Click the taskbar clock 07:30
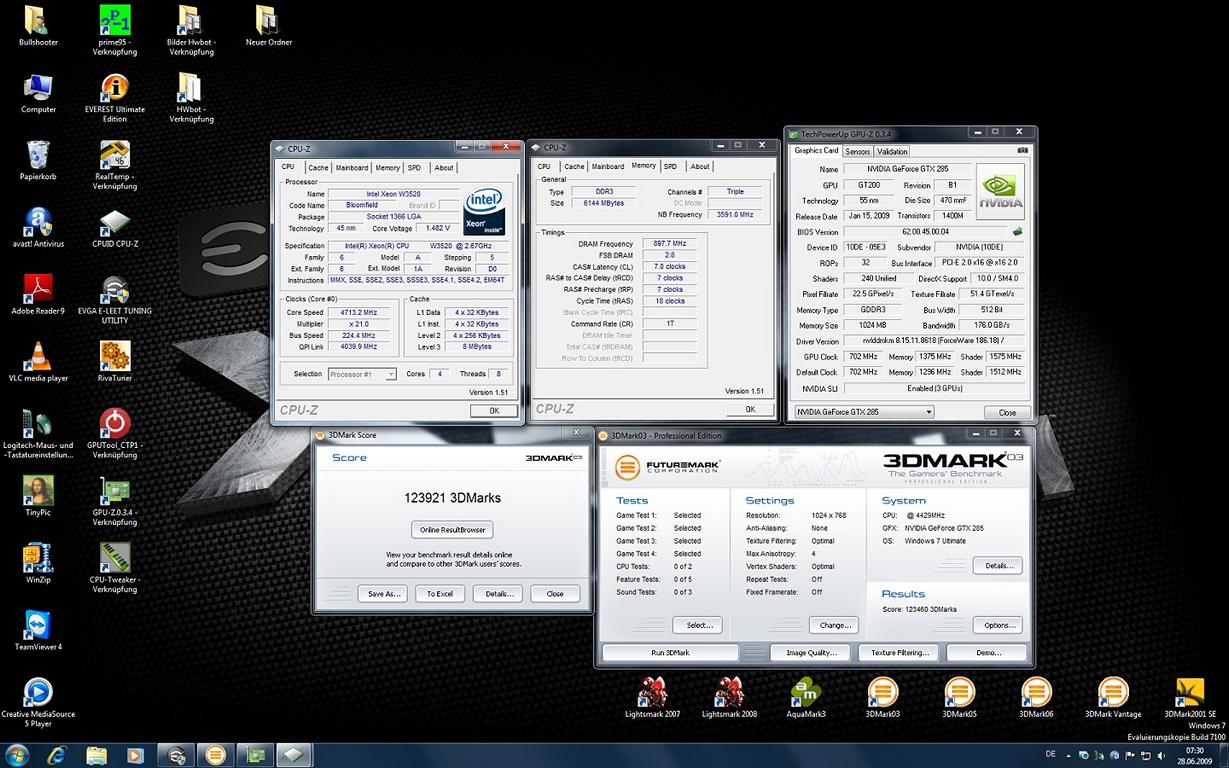The height and width of the screenshot is (768, 1229). (x=1194, y=749)
